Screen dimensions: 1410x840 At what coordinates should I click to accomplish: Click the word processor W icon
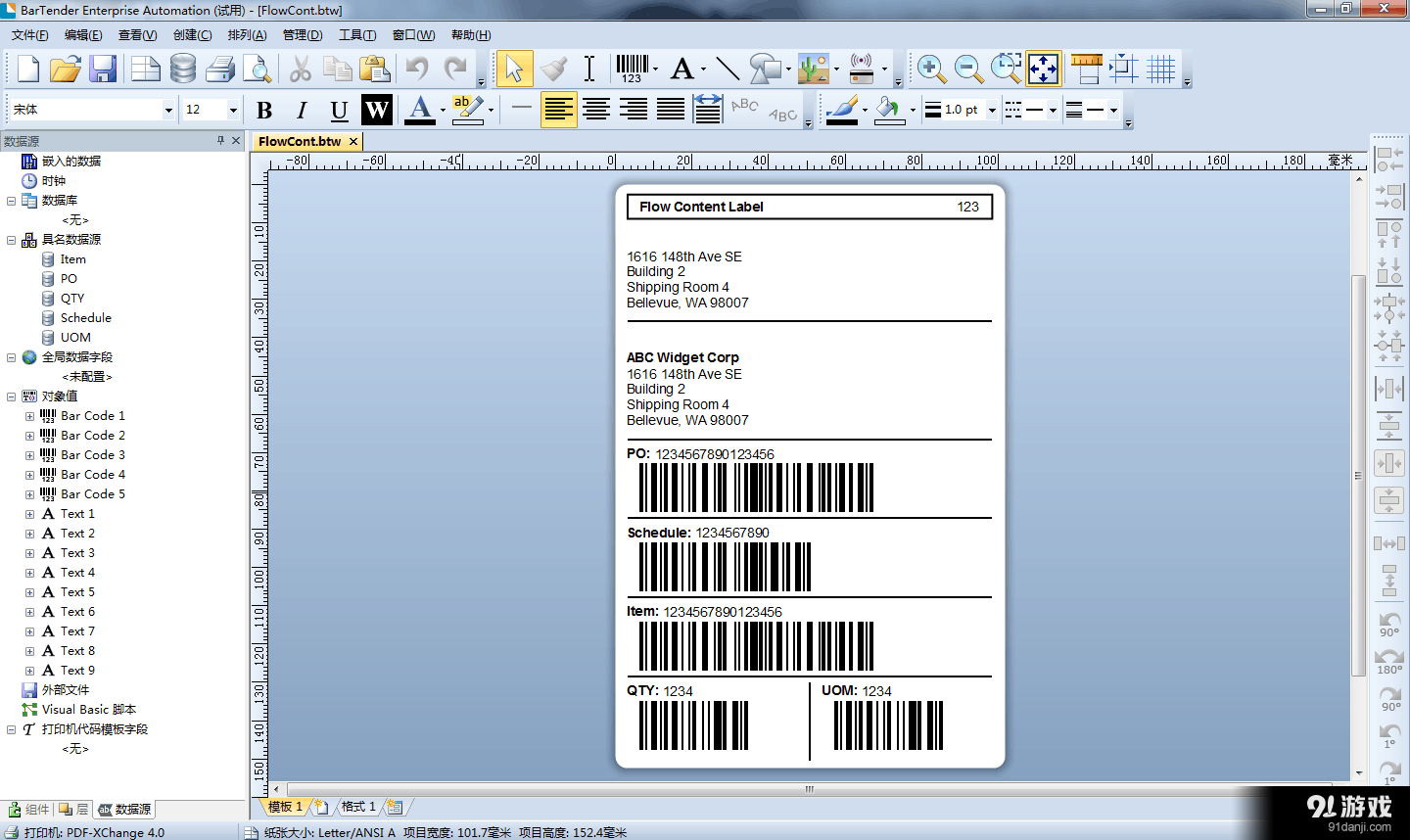pos(377,110)
